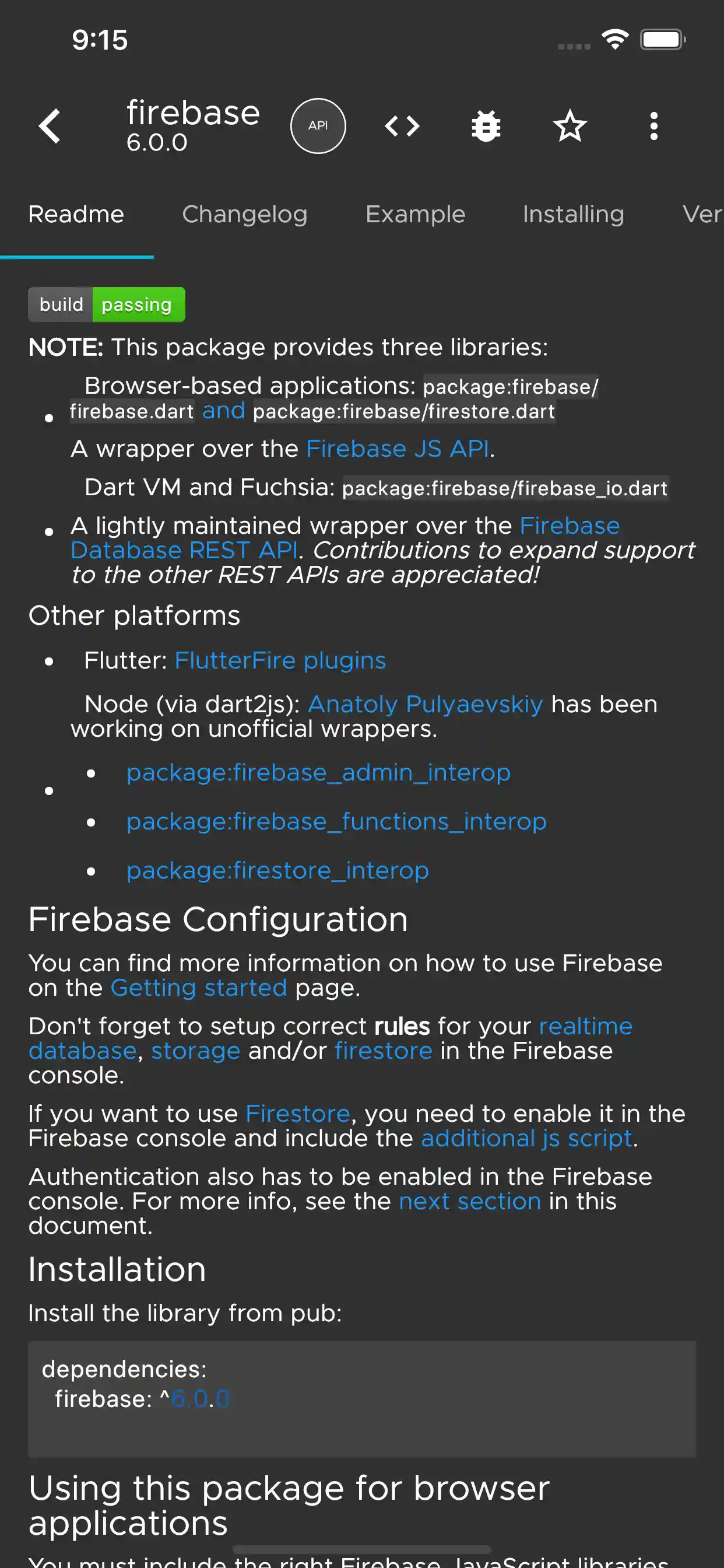This screenshot has height=1568, width=724.
Task: Select the Installing tab
Action: click(x=573, y=214)
